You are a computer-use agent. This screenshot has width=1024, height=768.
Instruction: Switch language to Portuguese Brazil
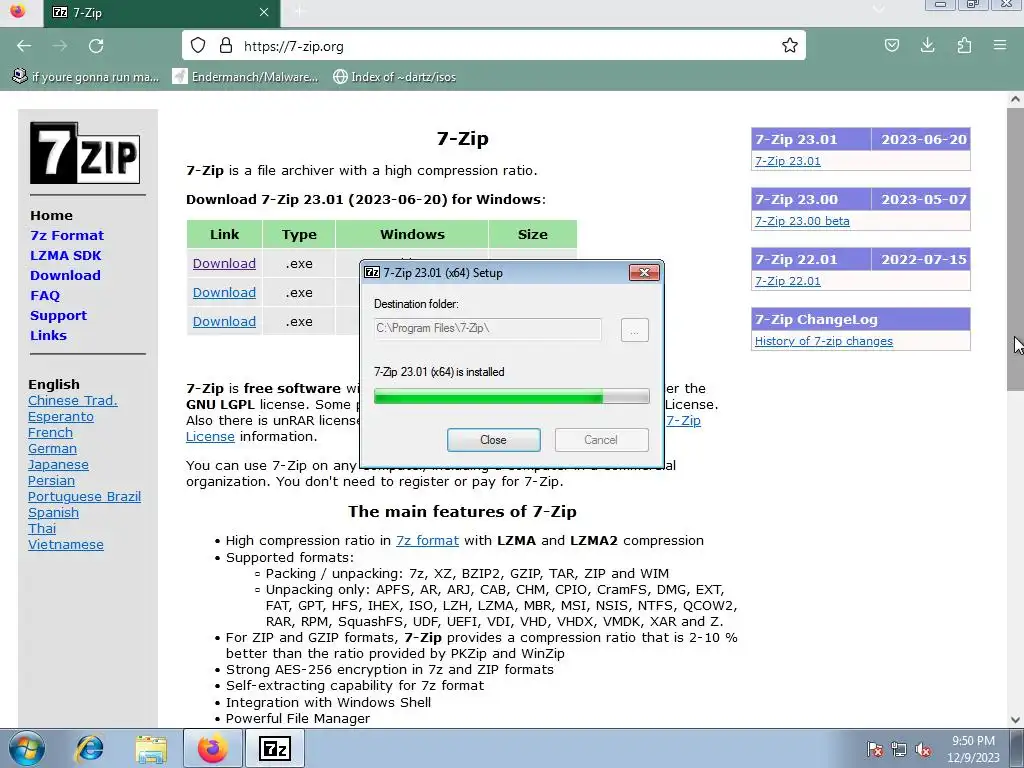pos(84,496)
